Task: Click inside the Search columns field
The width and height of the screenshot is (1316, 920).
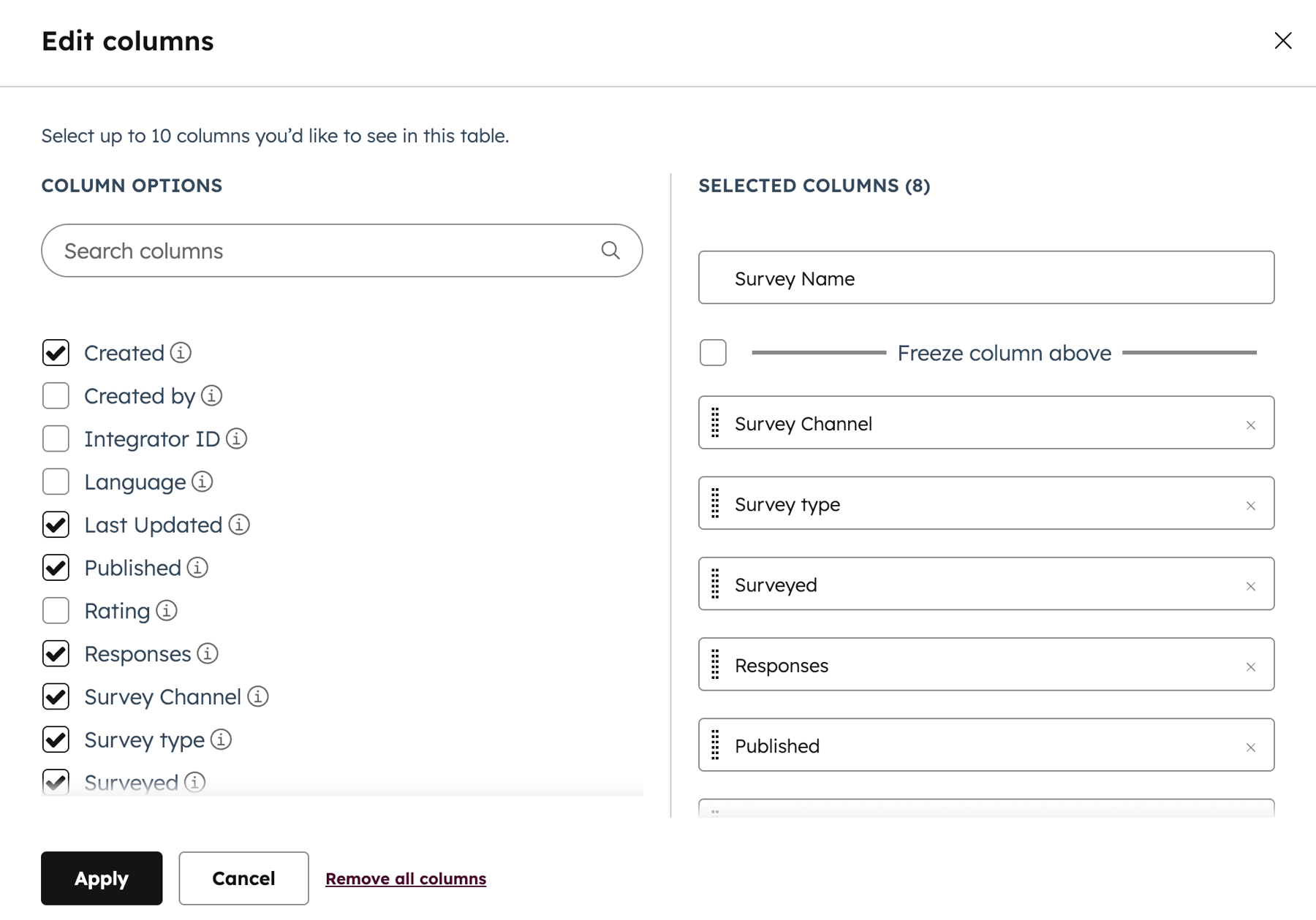Action: click(292, 251)
